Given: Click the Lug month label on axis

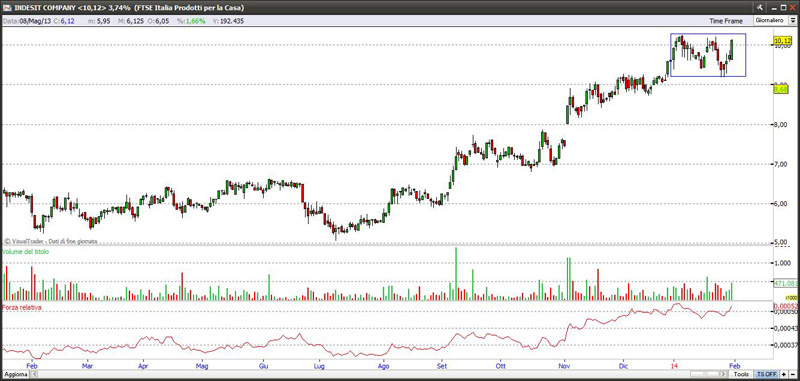Looking at the screenshot, I should pyautogui.click(x=319, y=366).
